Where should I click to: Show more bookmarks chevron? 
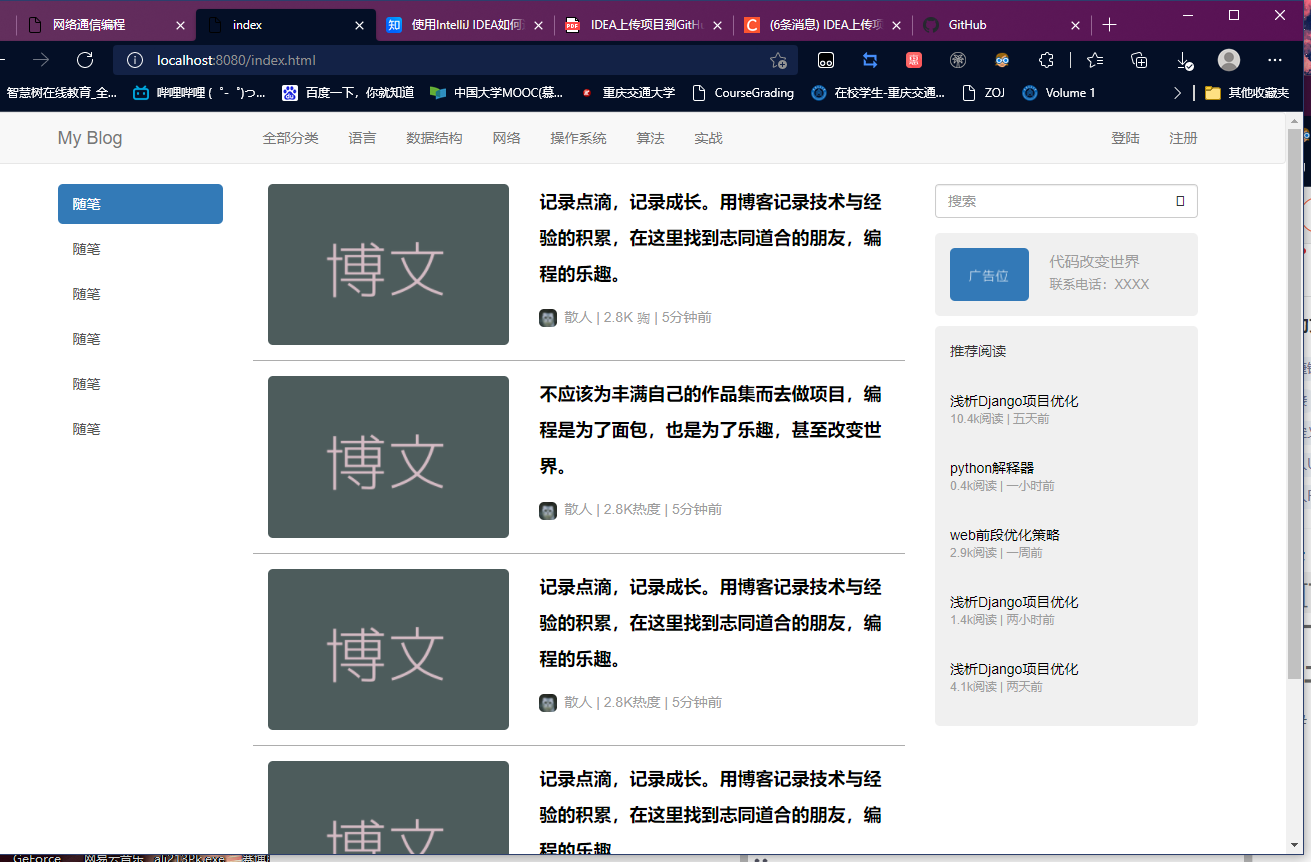[x=1177, y=93]
